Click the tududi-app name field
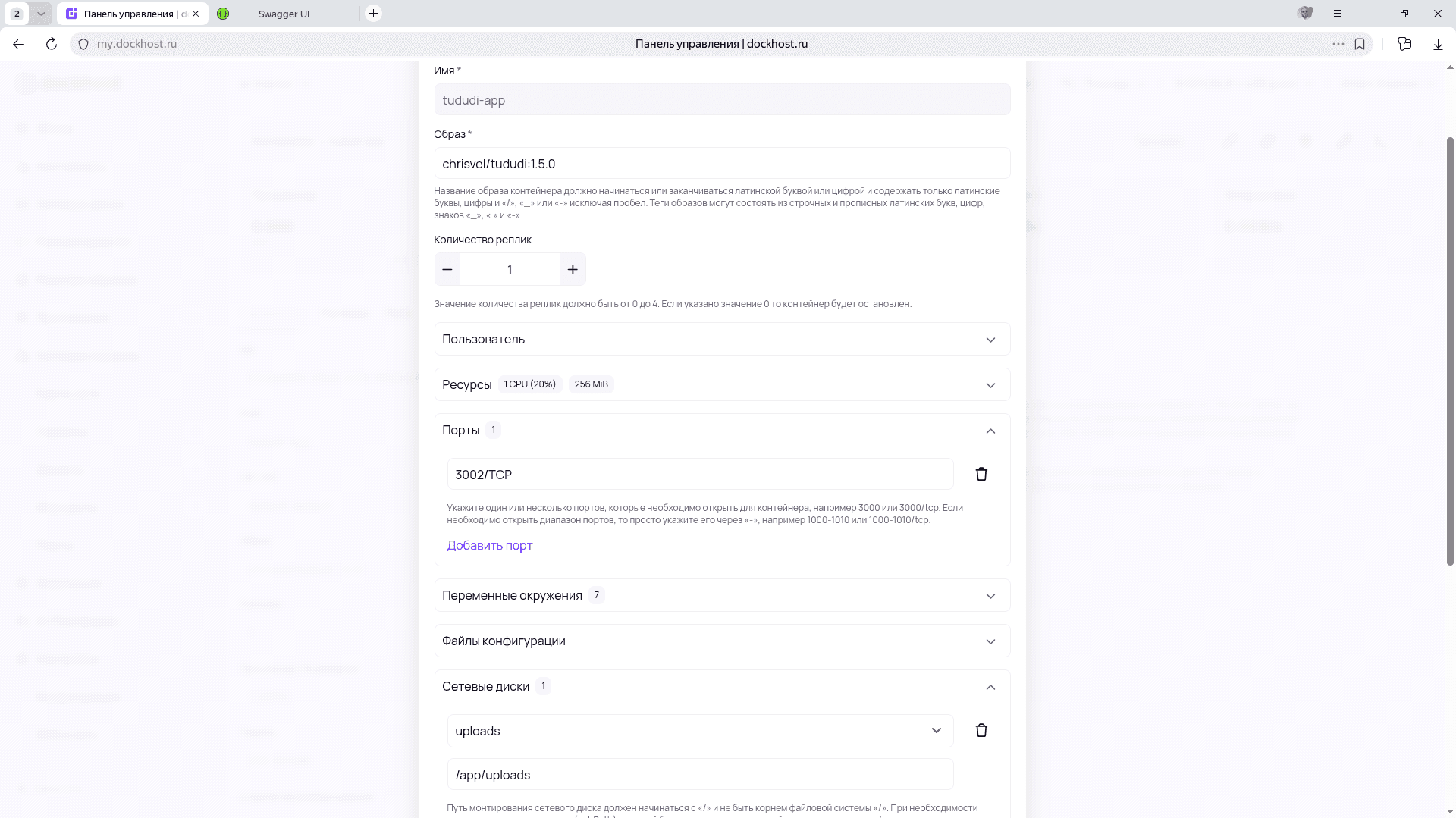The height and width of the screenshot is (818, 1456). tap(722, 100)
